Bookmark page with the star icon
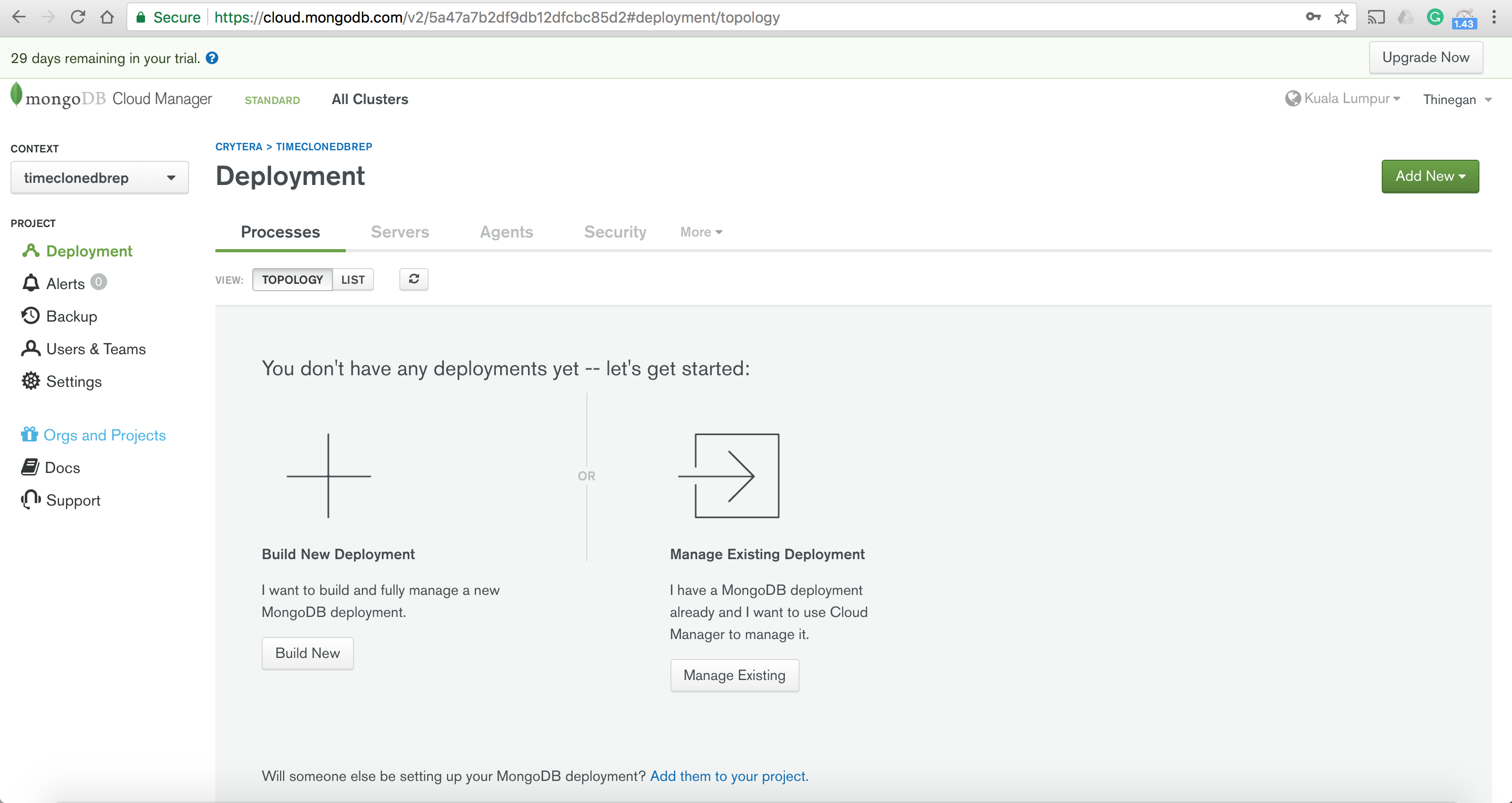The height and width of the screenshot is (803, 1512). (x=1341, y=17)
